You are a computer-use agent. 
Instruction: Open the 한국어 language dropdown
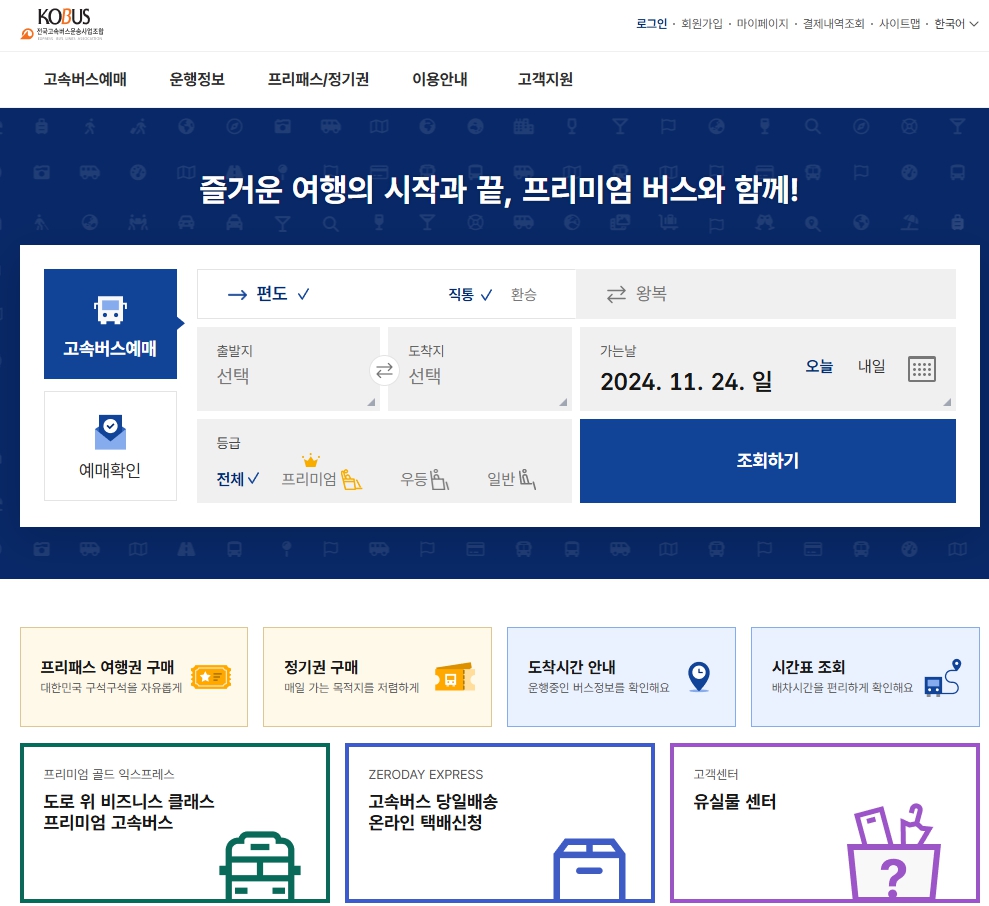click(x=944, y=23)
